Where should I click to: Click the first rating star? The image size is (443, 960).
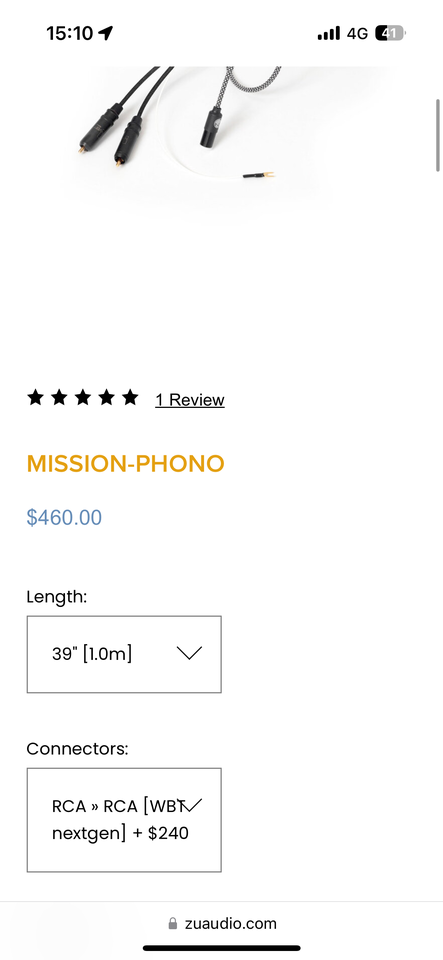point(35,398)
